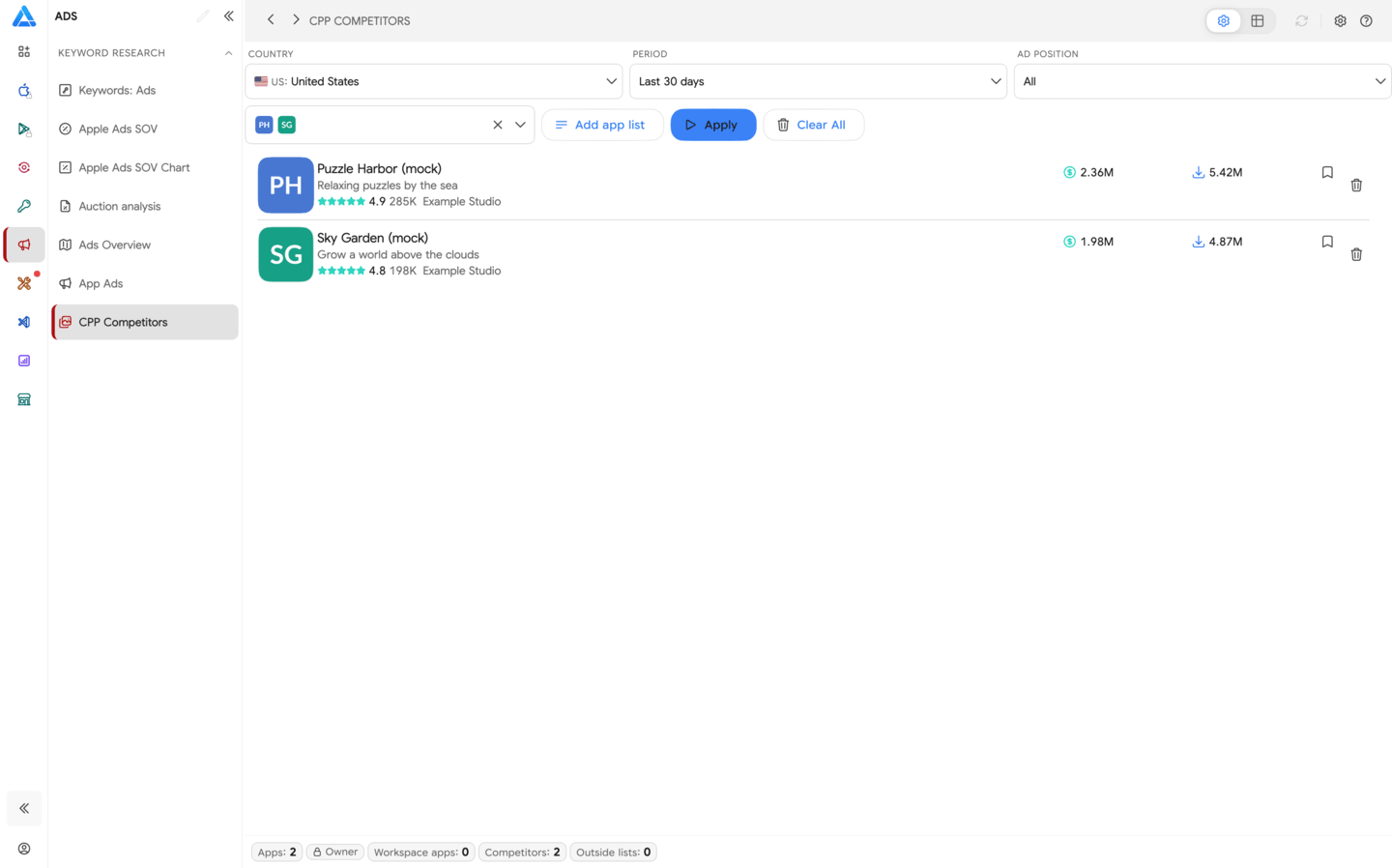The image size is (1392, 868).
Task: Open the crossed tools icon with red dot
Action: click(24, 283)
